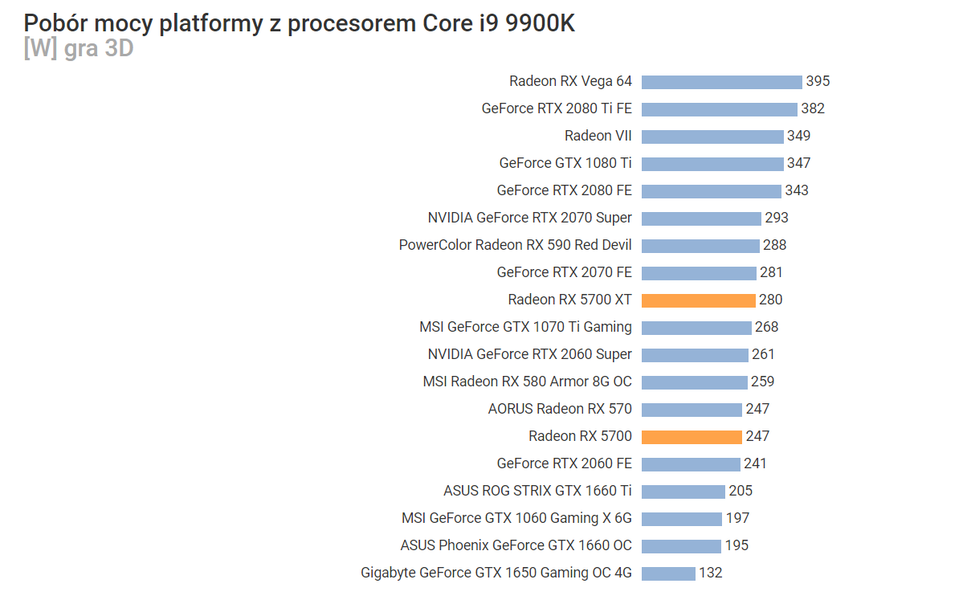Click the value 197
This screenshot has height=600, width=967.
coord(738,518)
